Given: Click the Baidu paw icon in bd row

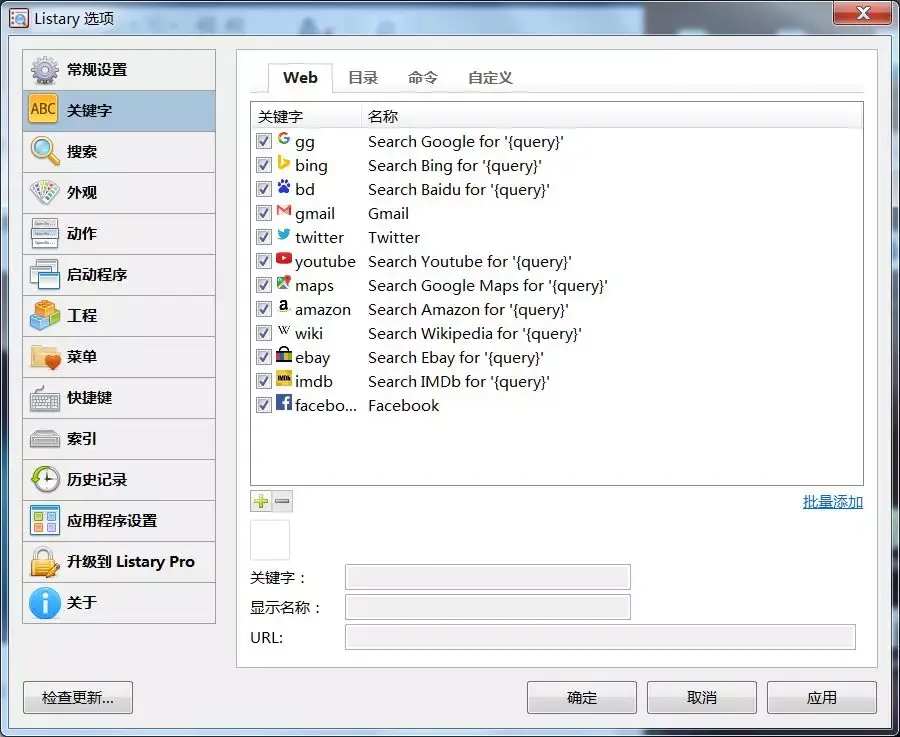Looking at the screenshot, I should (284, 187).
